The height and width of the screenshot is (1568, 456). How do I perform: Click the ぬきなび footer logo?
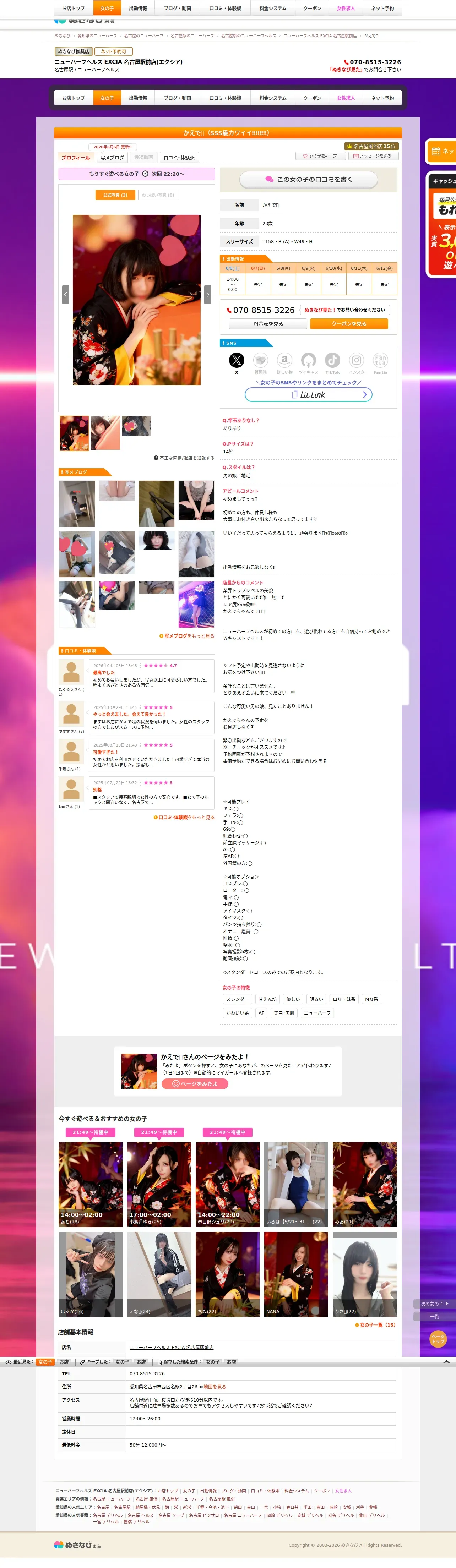point(77,1544)
